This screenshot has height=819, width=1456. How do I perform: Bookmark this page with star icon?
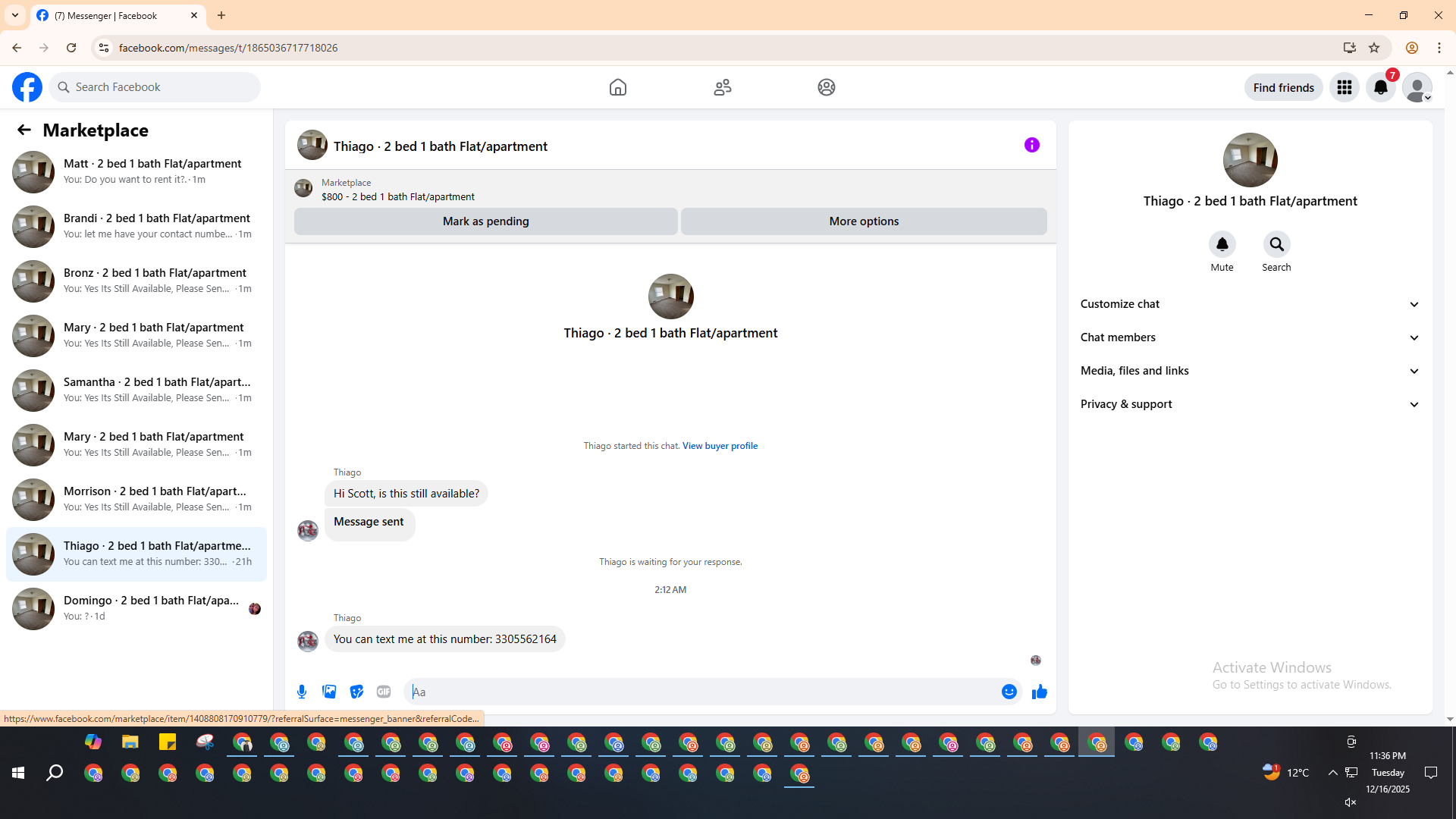(x=1374, y=48)
